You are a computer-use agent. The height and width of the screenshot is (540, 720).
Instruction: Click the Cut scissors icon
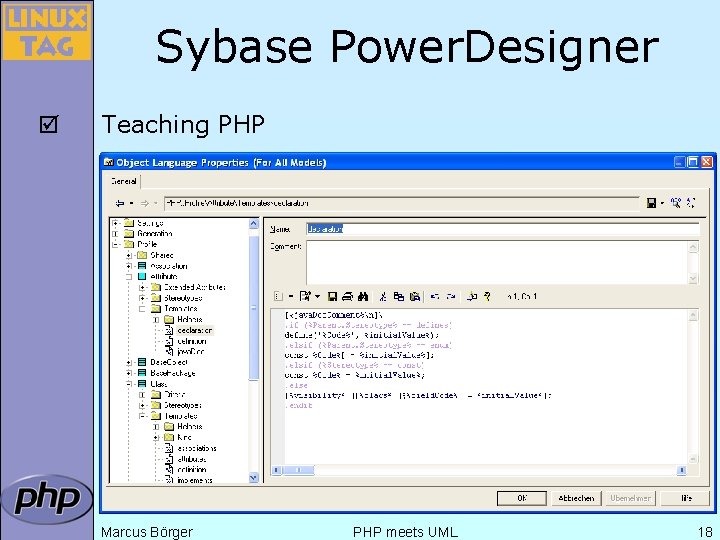pyautogui.click(x=383, y=297)
